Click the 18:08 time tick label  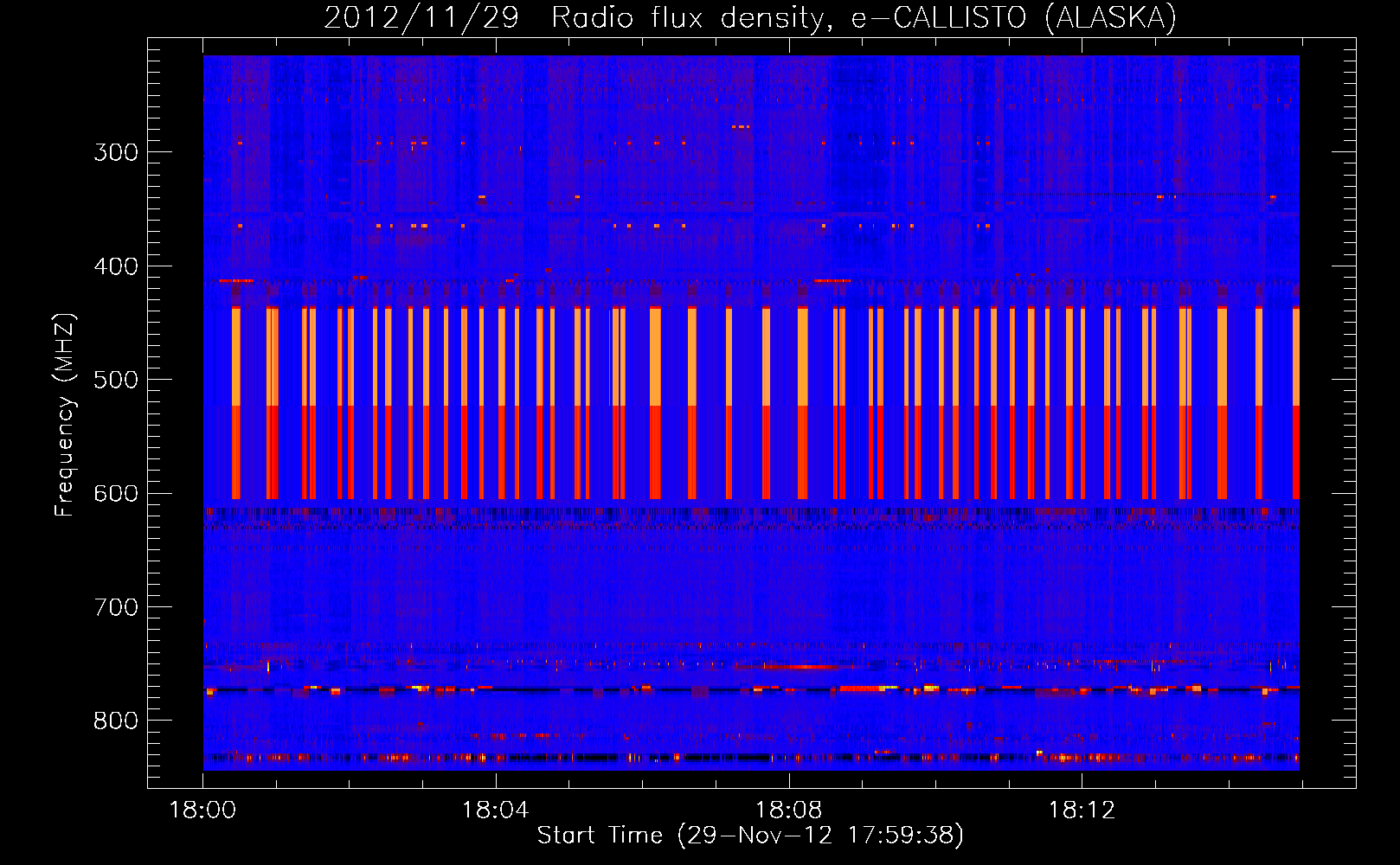coord(788,811)
